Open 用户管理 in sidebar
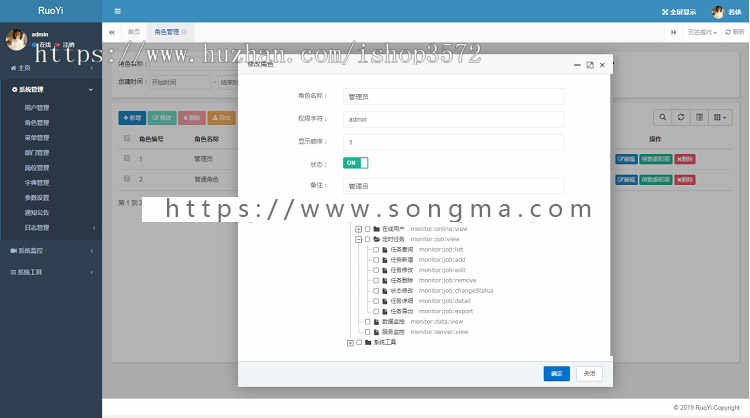 click(x=37, y=108)
